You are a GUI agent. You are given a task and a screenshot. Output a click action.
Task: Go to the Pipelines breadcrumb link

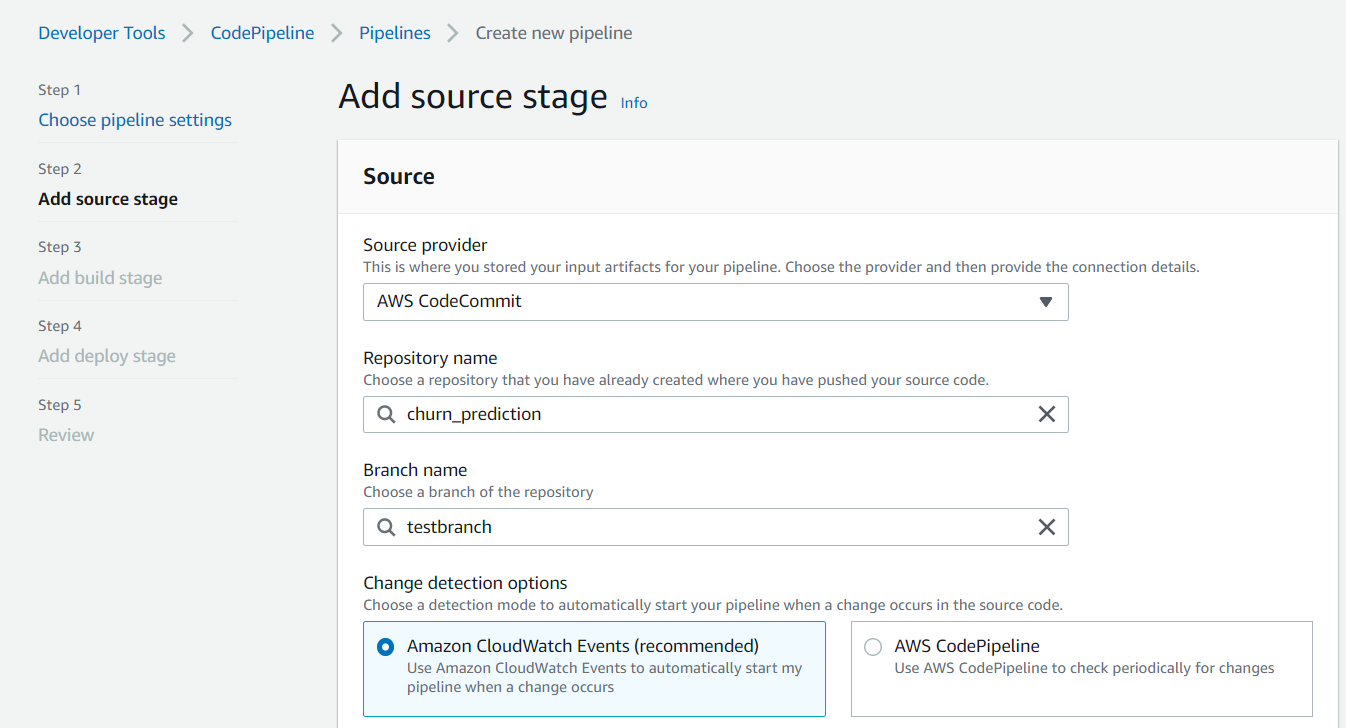[x=395, y=33]
